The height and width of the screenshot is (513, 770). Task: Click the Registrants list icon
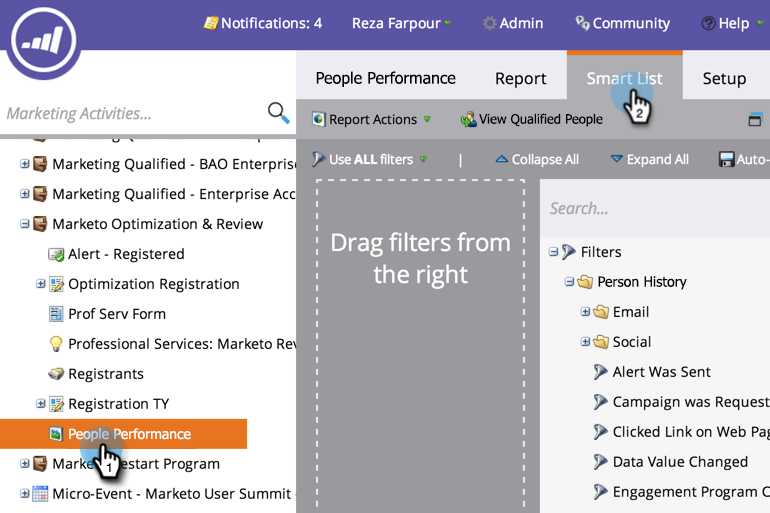[57, 374]
